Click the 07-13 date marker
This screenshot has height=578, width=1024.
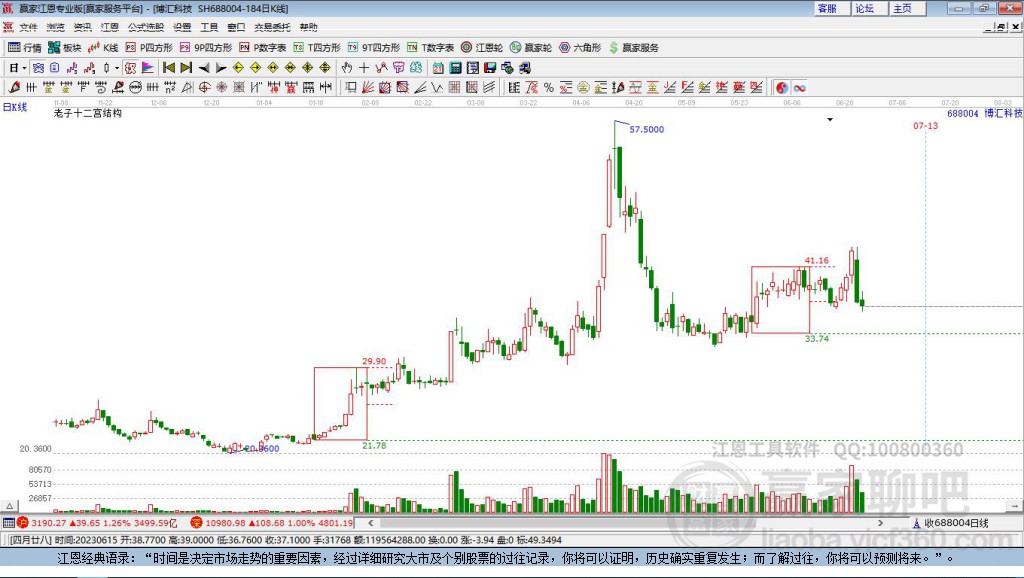(x=925, y=125)
